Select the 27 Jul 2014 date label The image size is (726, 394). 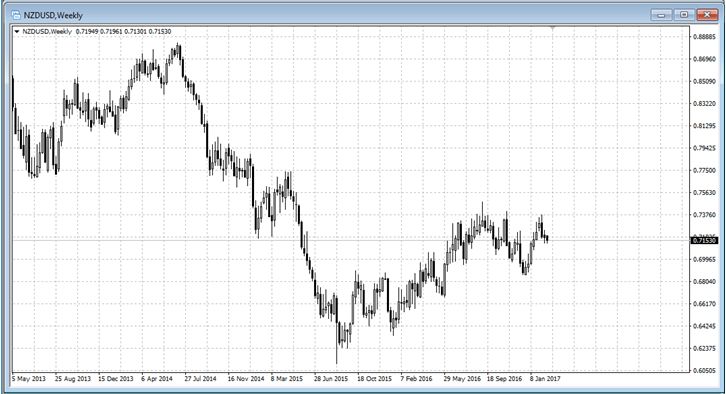coord(200,379)
